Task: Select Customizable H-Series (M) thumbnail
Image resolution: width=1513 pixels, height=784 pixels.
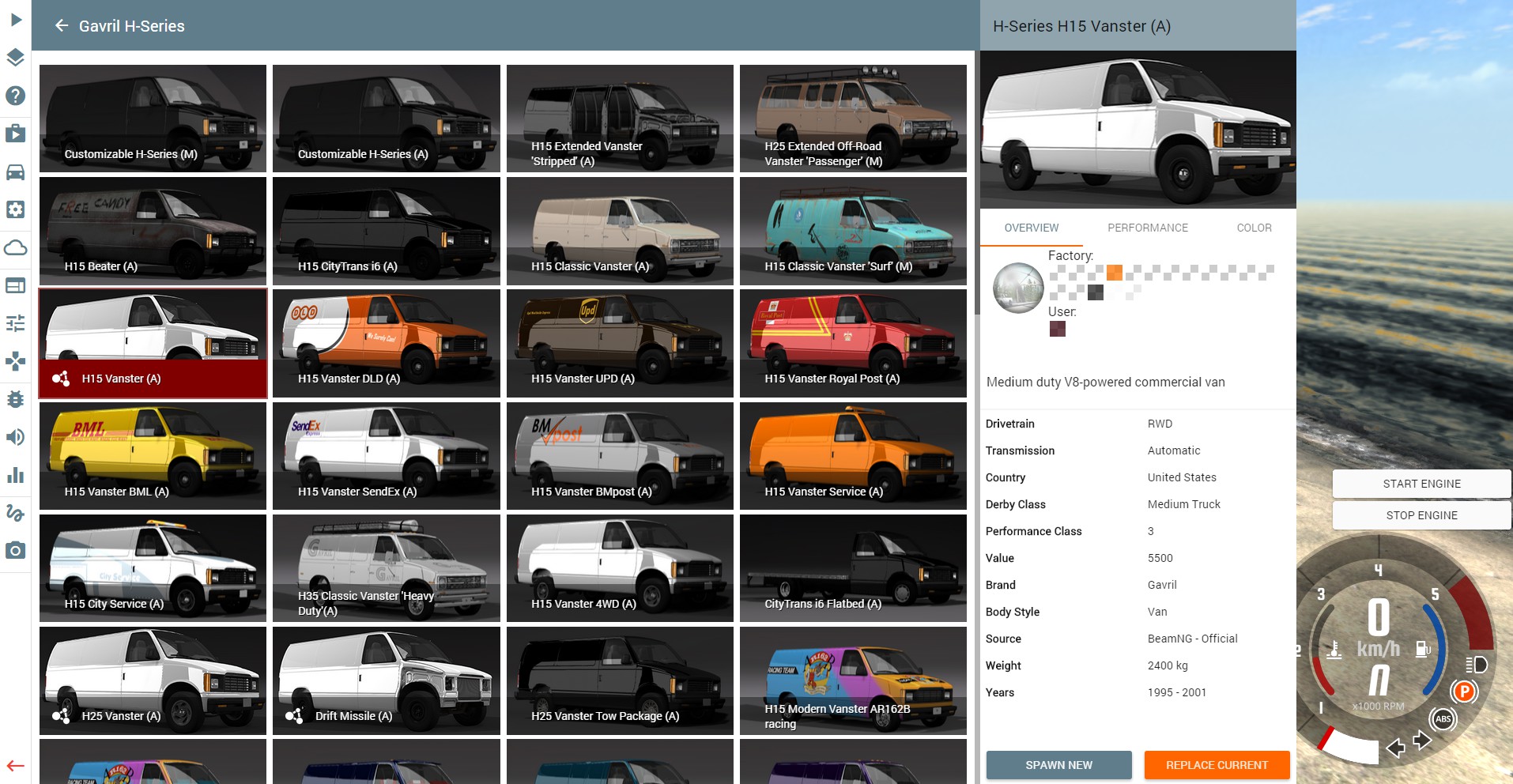Action: coord(153,119)
